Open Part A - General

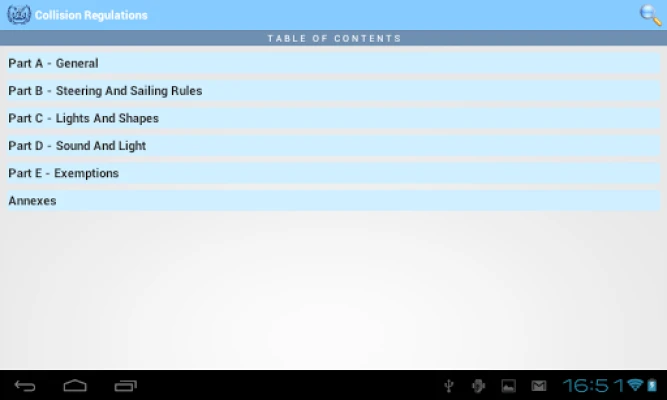pyautogui.click(x=333, y=63)
